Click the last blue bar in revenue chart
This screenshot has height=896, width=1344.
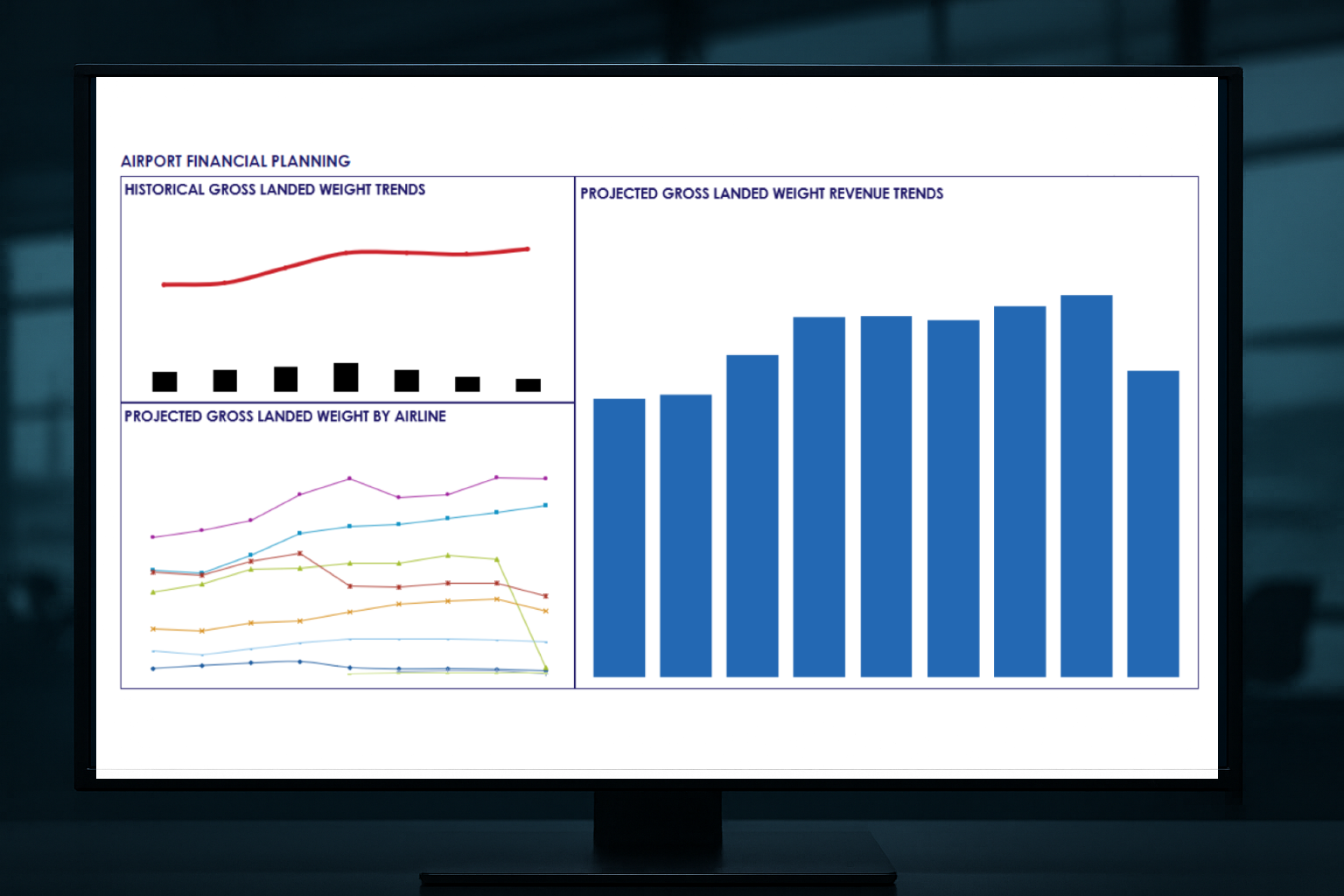tap(1152, 523)
